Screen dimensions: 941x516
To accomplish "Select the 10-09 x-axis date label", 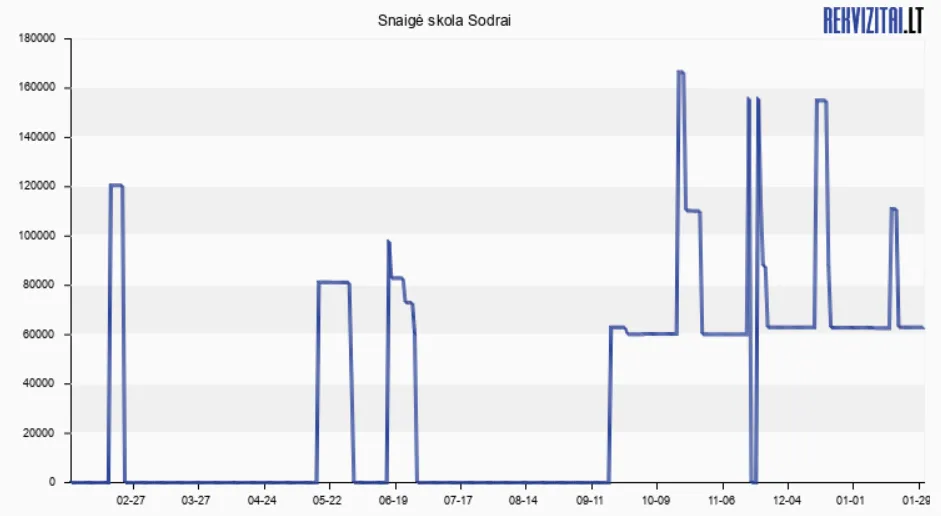I will pos(655,498).
